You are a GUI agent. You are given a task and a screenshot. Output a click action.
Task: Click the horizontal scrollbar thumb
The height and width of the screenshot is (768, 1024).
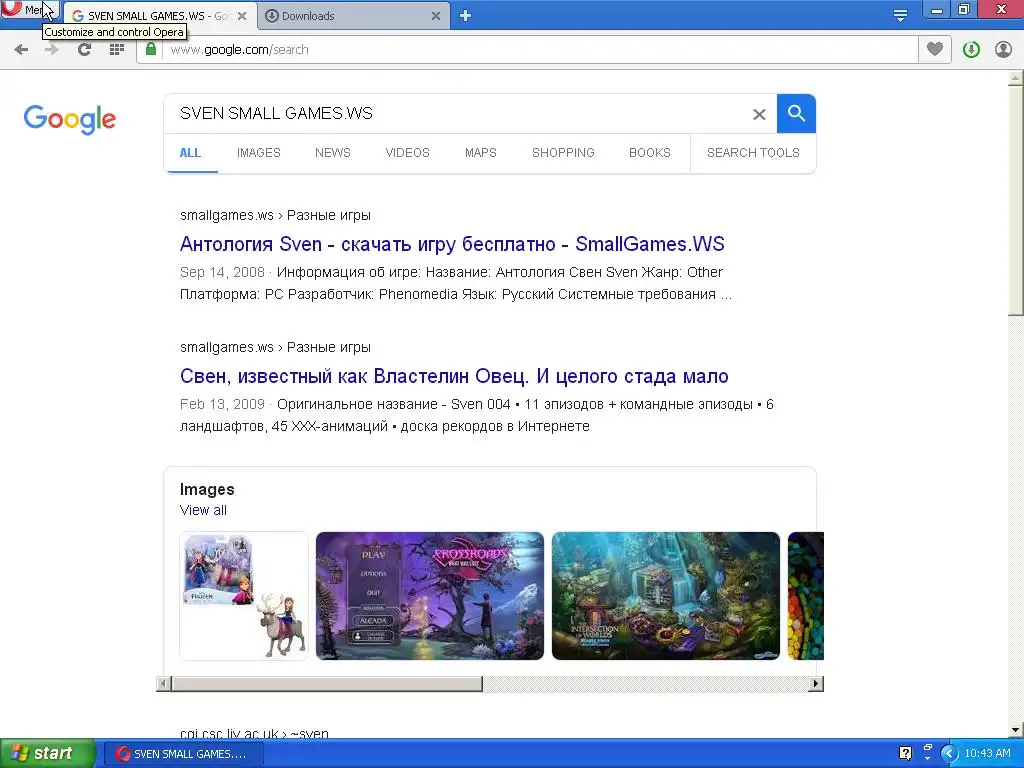[327, 684]
